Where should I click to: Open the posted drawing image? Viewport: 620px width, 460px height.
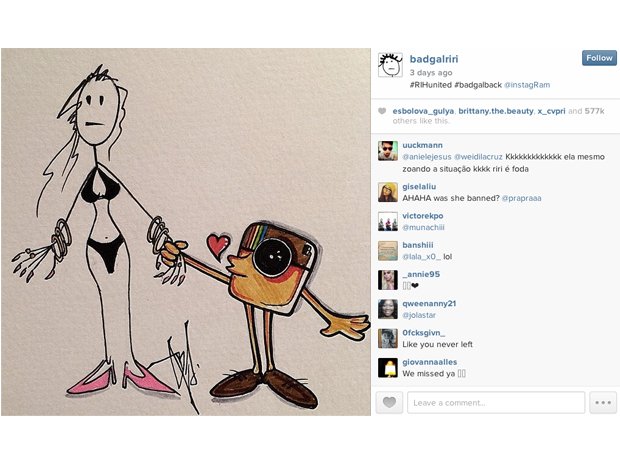(186, 232)
